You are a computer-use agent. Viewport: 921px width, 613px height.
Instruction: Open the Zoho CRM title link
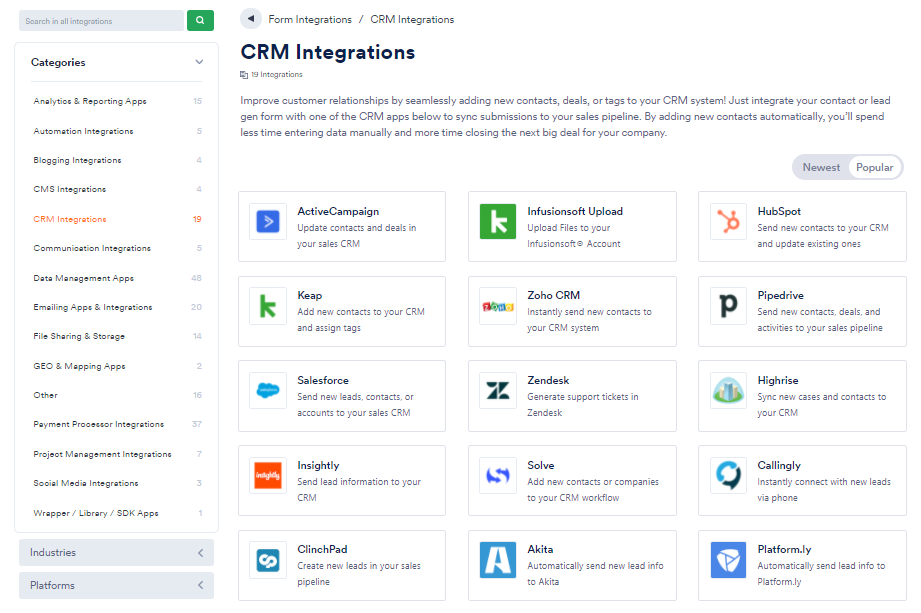click(x=553, y=295)
